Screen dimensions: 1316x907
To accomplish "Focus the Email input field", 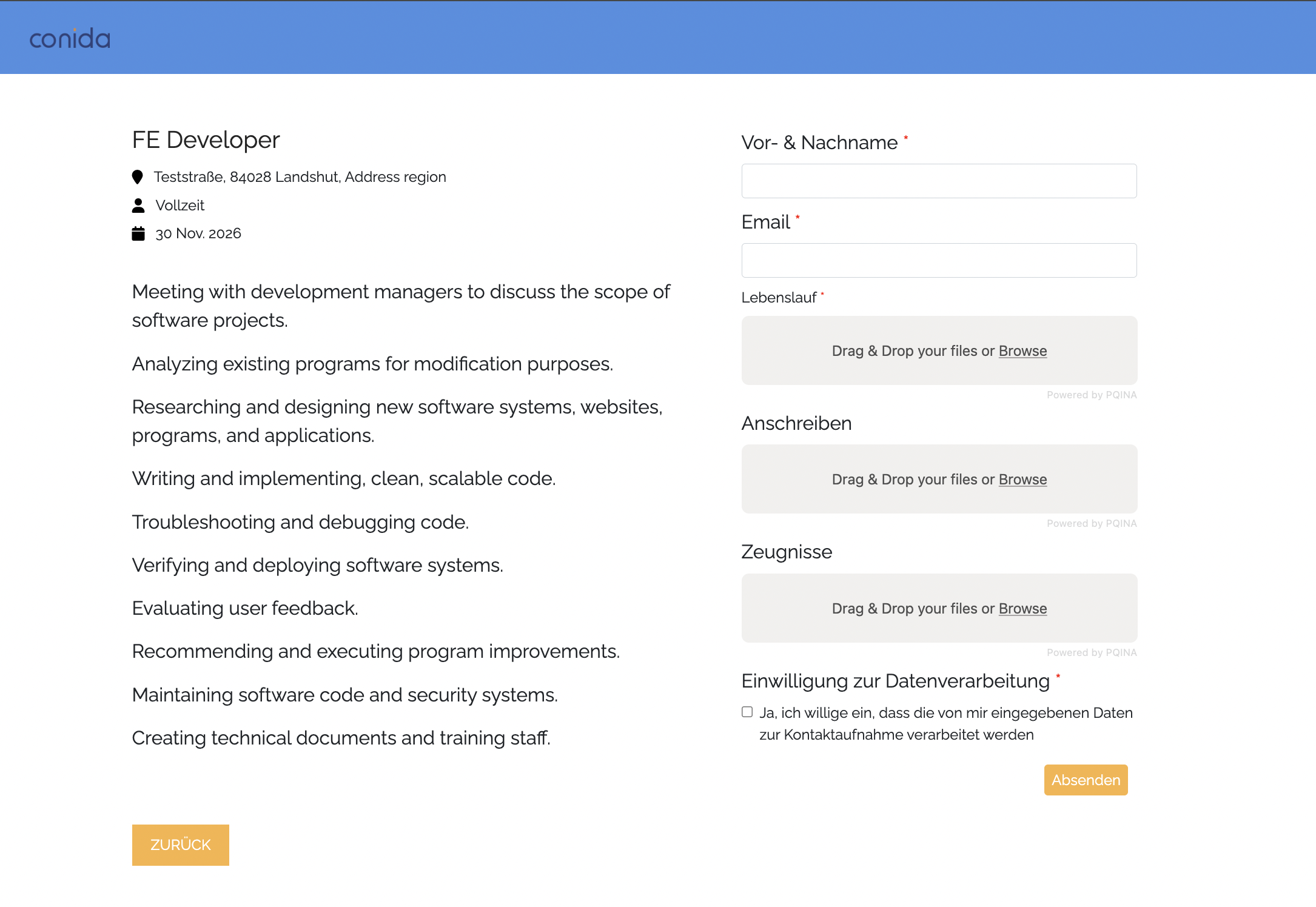I will [x=939, y=261].
